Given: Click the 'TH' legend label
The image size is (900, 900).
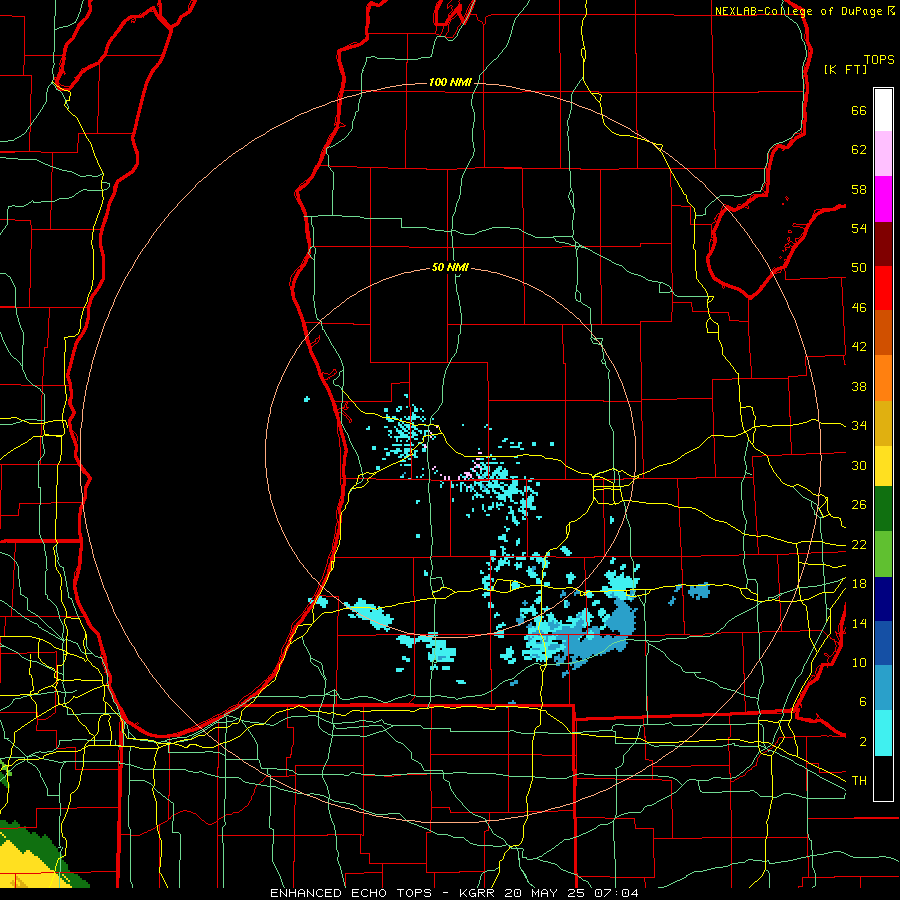Looking at the screenshot, I should [x=859, y=781].
